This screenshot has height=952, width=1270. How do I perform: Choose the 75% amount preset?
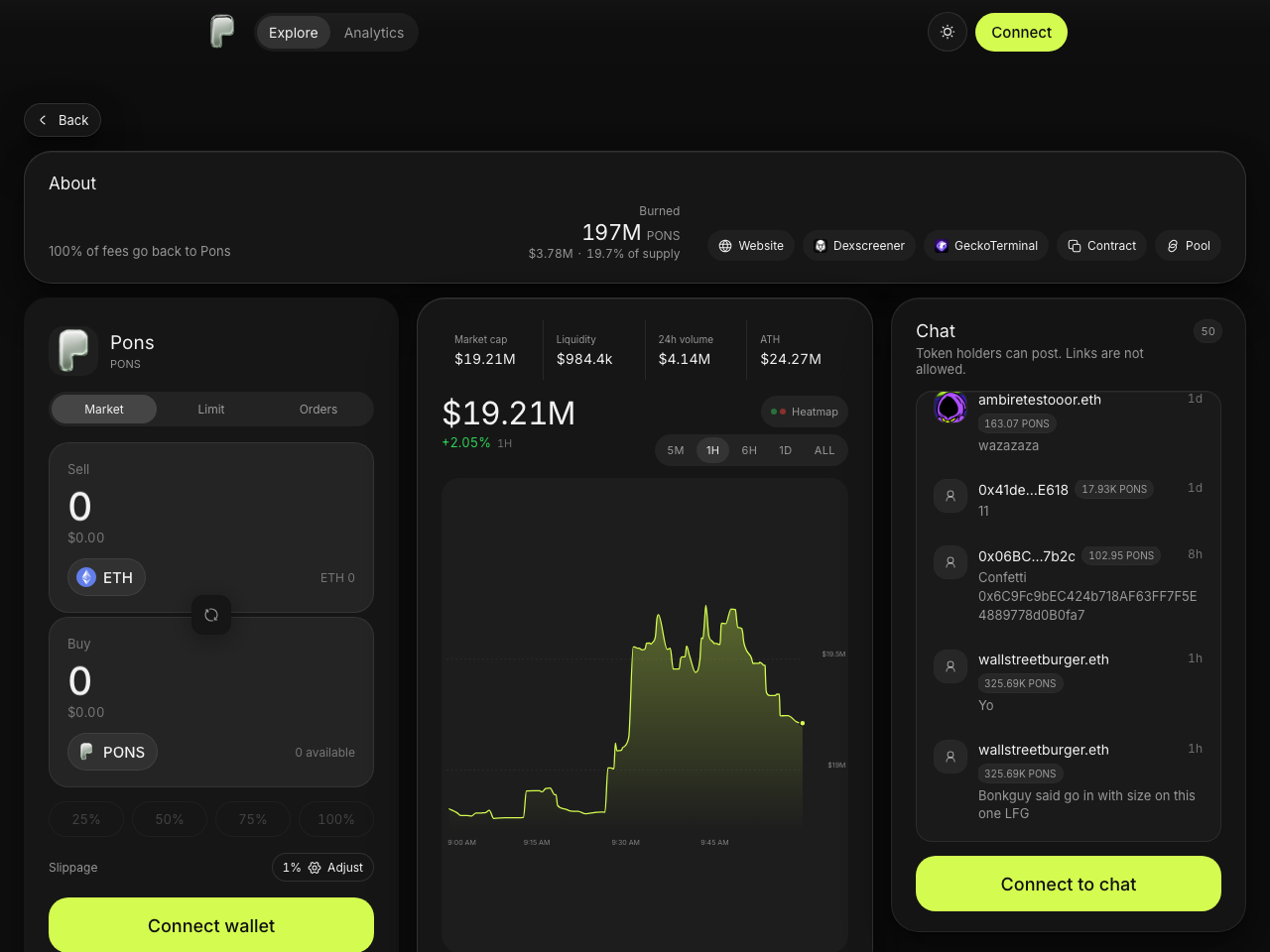coord(253,819)
